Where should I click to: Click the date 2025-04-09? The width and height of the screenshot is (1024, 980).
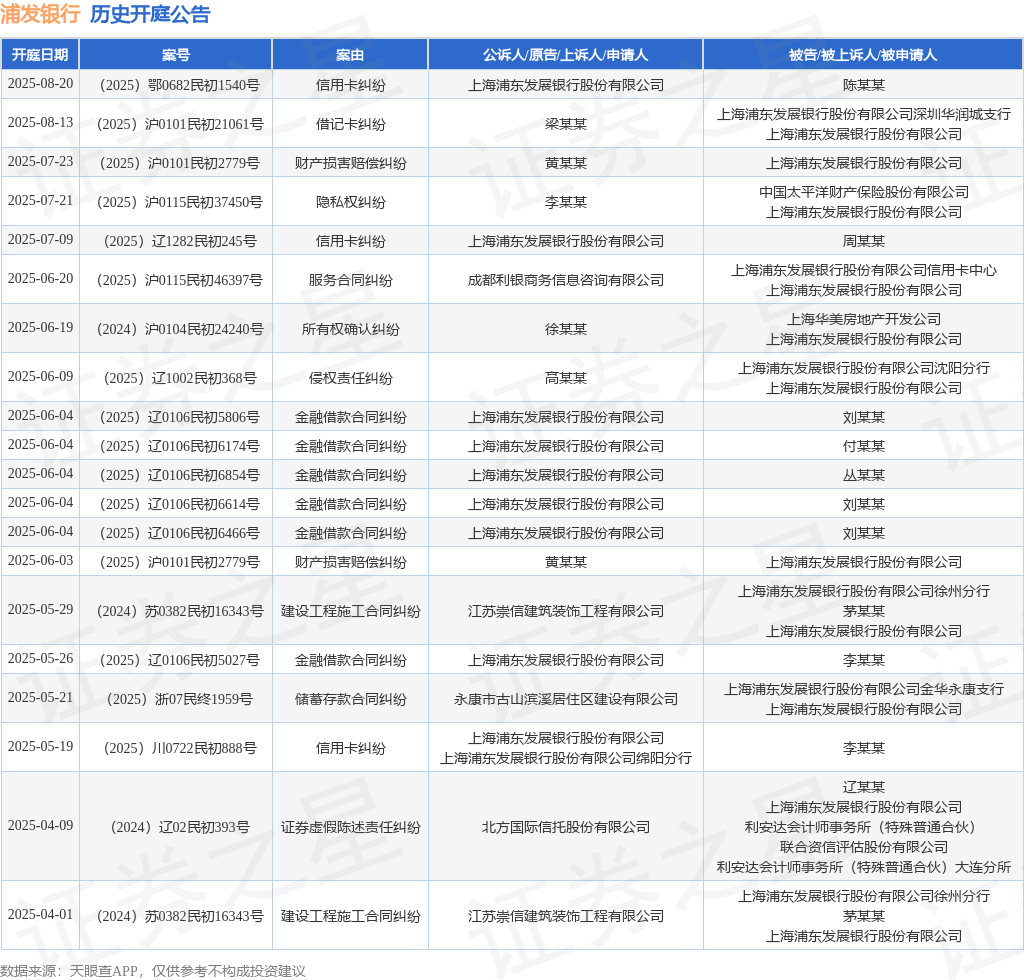coord(40,826)
